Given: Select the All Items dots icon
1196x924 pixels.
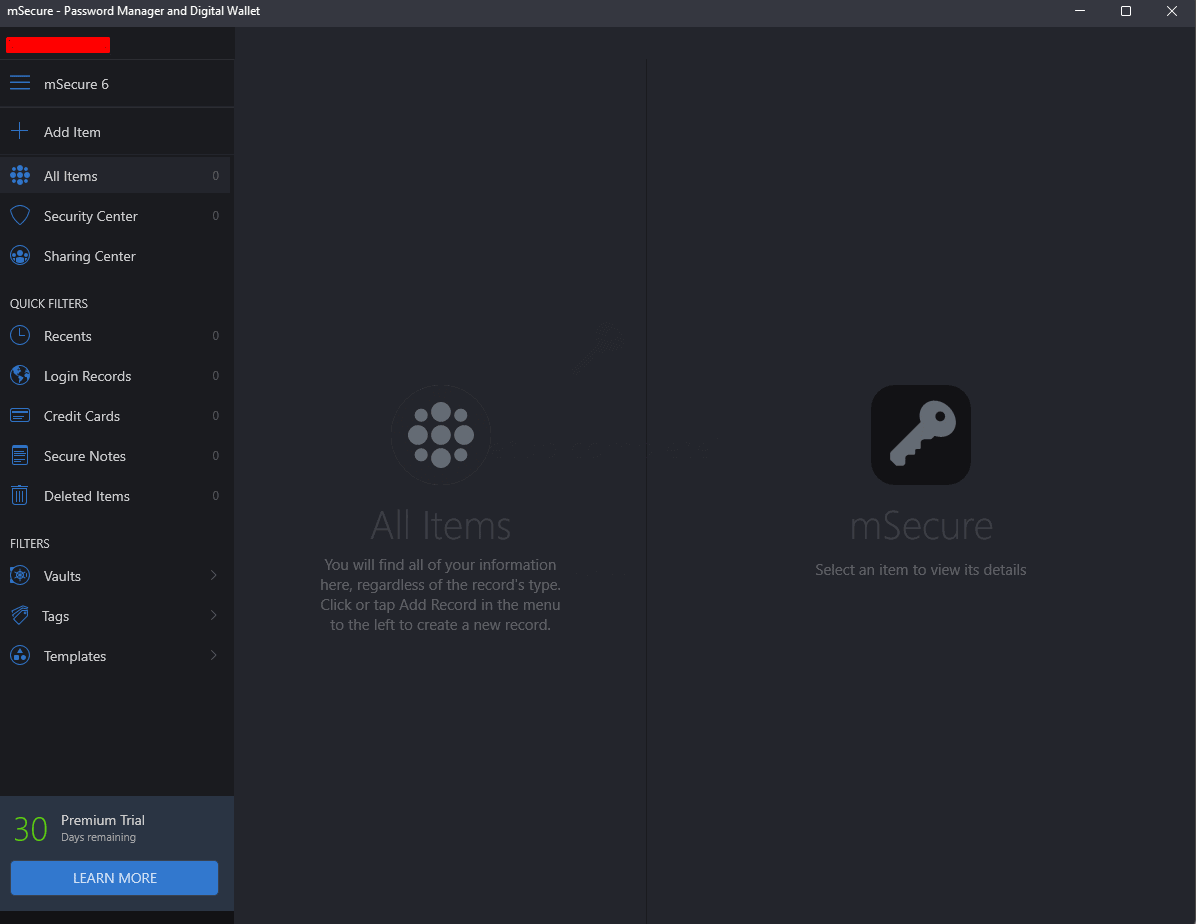Looking at the screenshot, I should pos(20,175).
